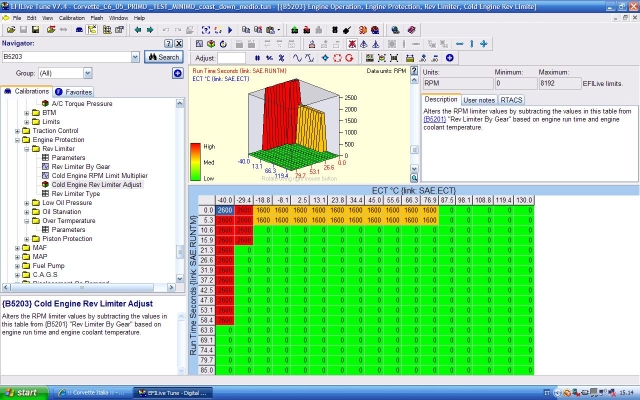This screenshot has width=640, height=400.
Task: Switch to the Favorites tab
Action: [74, 92]
